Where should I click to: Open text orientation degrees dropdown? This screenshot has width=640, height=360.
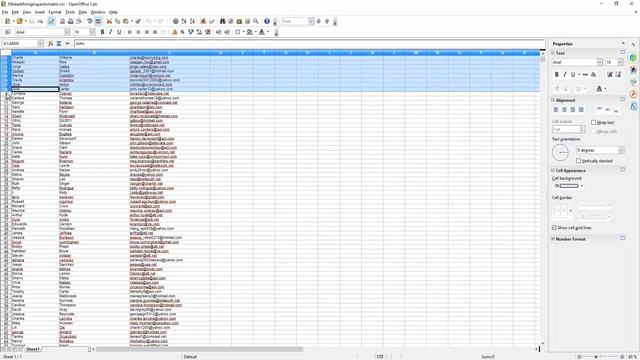tap(621, 150)
